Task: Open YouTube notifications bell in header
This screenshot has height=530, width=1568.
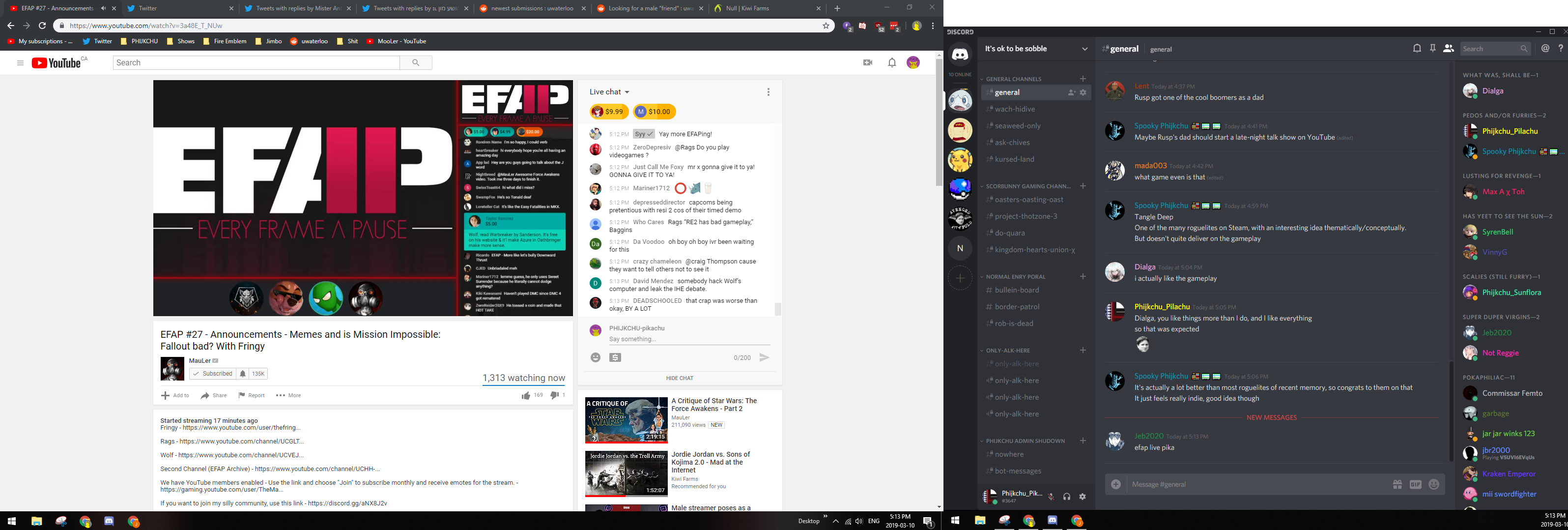Action: (x=892, y=63)
